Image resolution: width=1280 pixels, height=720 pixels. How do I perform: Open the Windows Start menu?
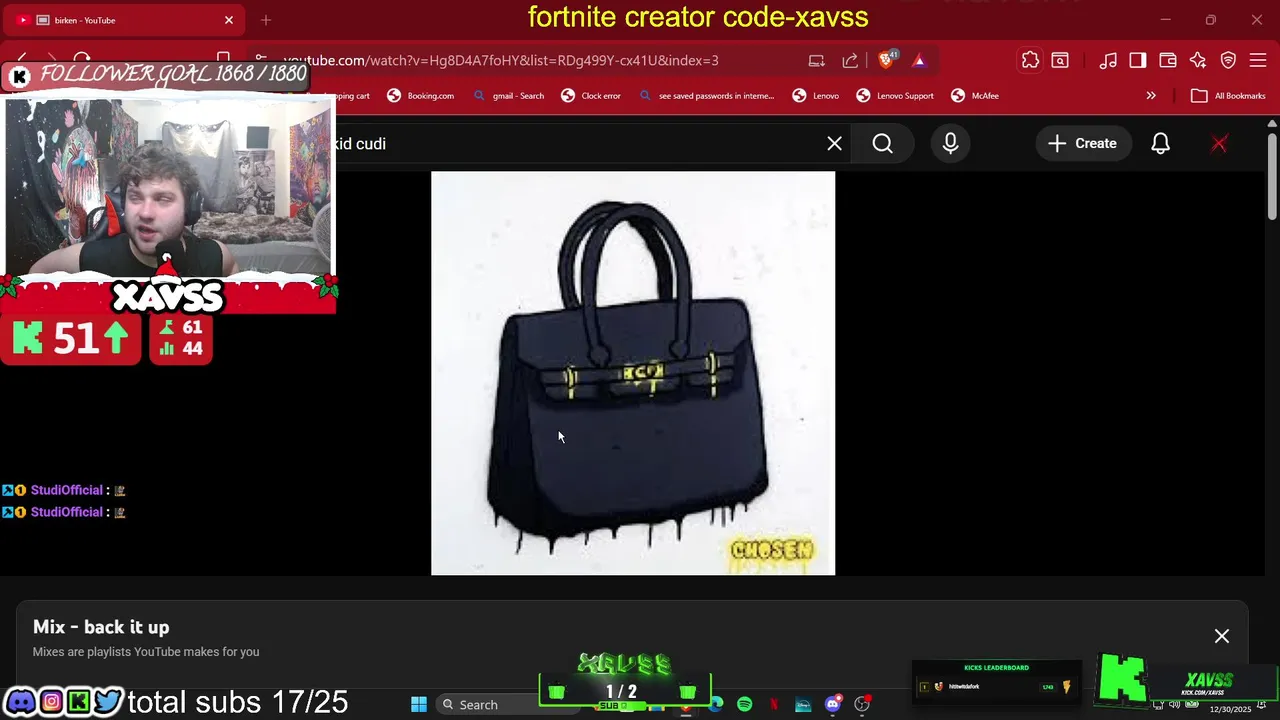point(419,704)
